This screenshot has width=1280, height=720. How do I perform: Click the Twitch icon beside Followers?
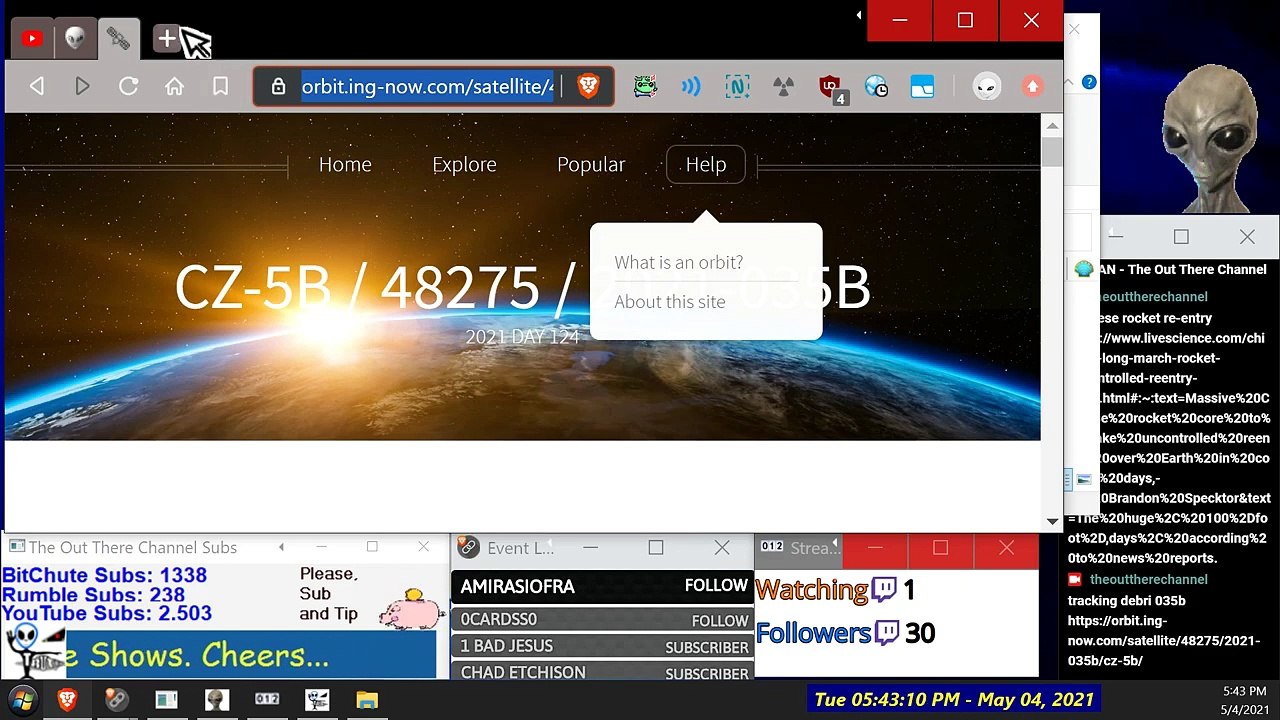point(887,633)
